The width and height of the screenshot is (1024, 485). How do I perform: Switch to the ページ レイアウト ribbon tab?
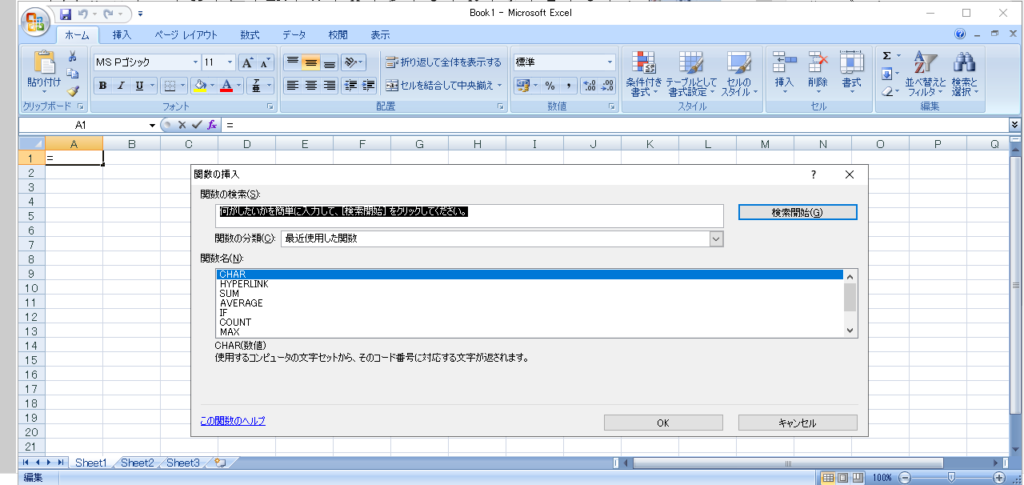click(185, 35)
